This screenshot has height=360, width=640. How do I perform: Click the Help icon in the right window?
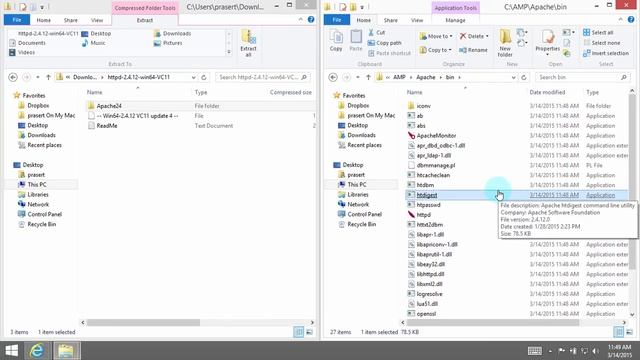(x=631, y=20)
